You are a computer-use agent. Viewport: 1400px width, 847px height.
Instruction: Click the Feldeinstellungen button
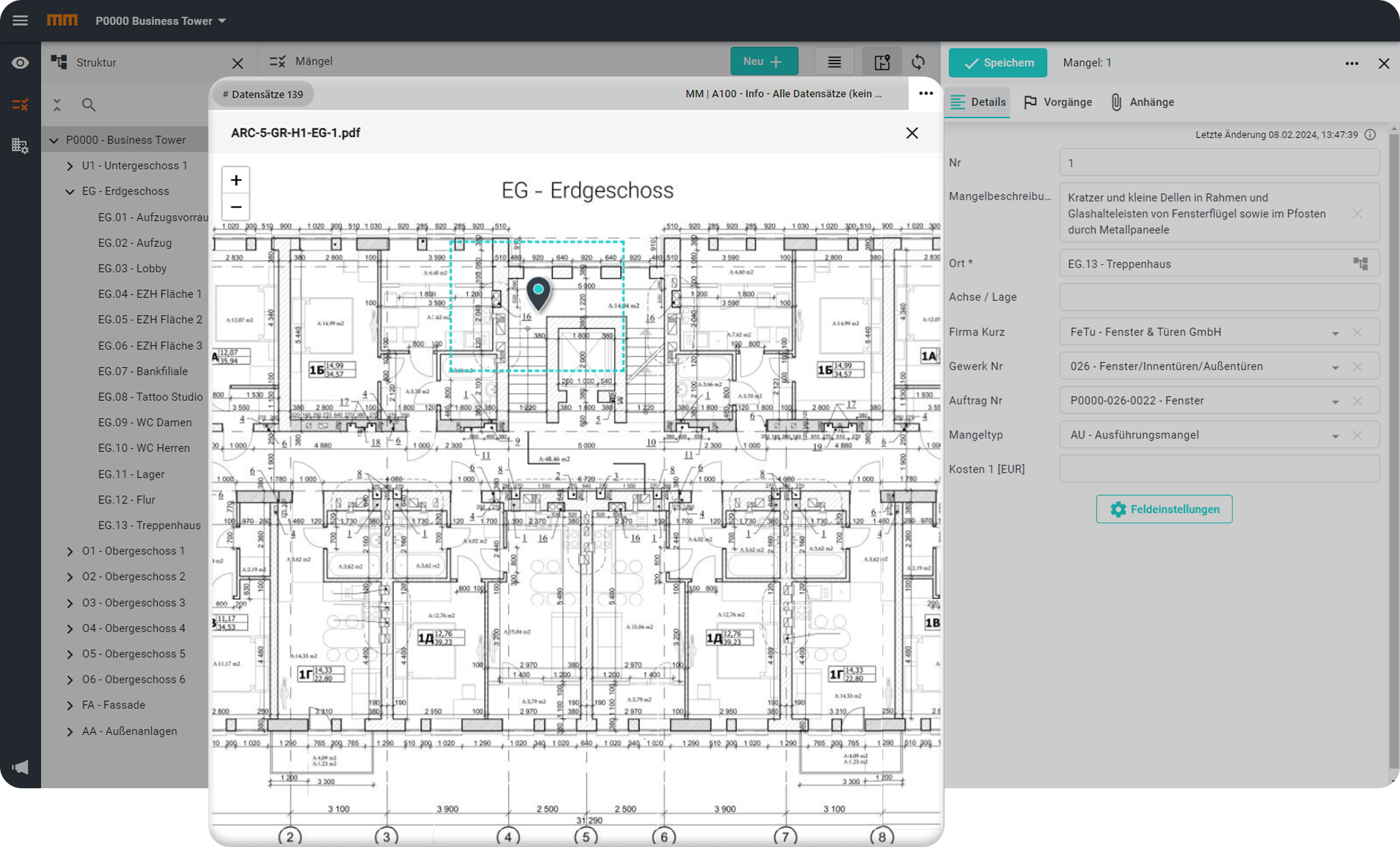coord(1164,510)
